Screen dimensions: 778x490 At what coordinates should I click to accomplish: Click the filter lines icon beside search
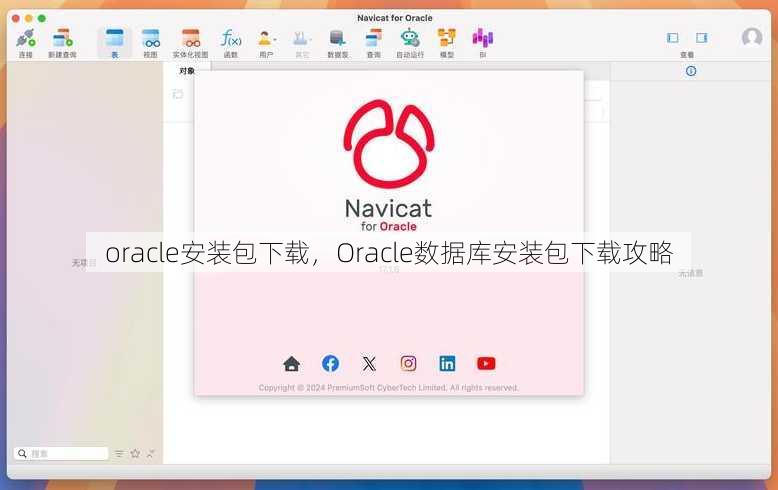120,453
